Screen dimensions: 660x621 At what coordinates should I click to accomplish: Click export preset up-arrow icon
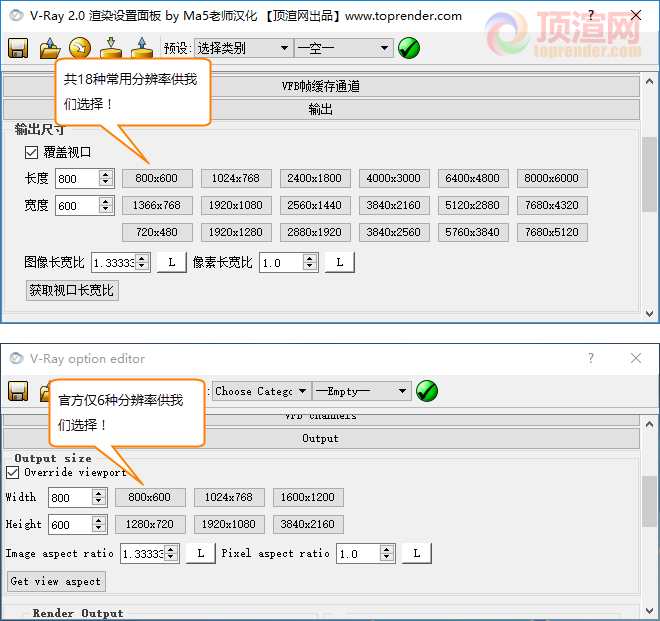click(x=142, y=48)
